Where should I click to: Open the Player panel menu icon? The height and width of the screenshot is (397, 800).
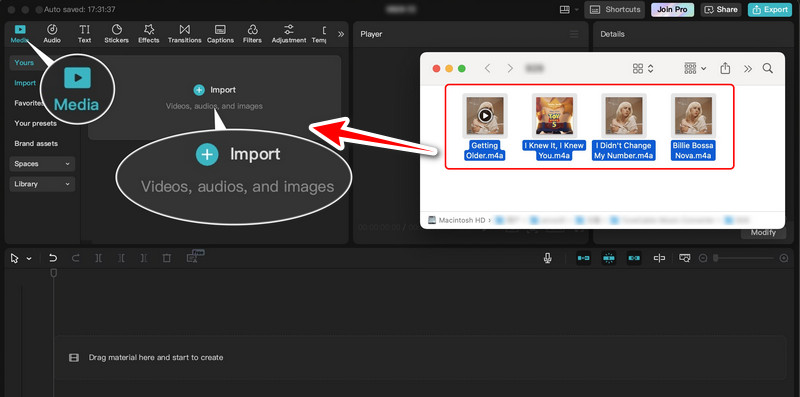point(574,34)
